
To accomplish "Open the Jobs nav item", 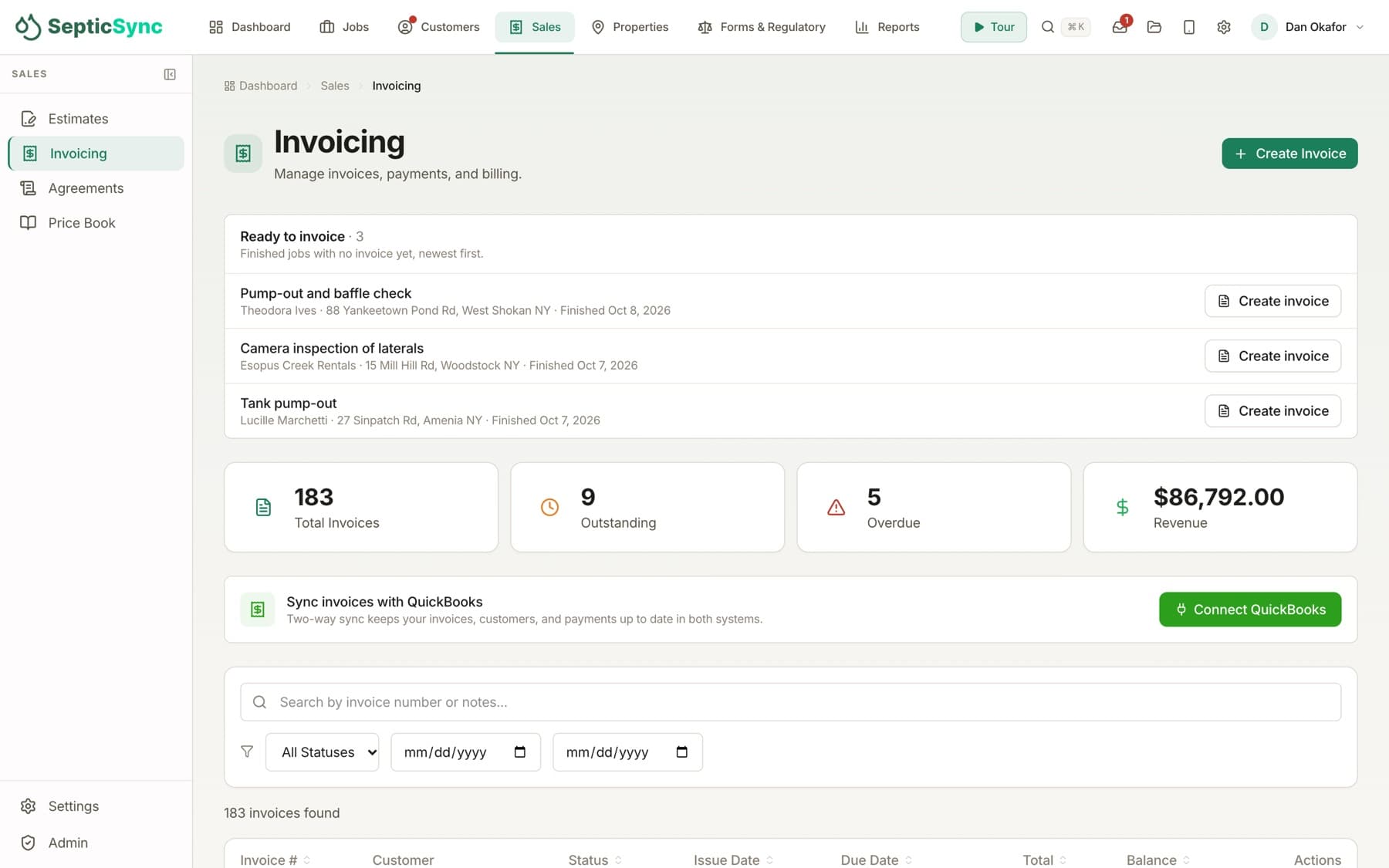I will click(344, 27).
